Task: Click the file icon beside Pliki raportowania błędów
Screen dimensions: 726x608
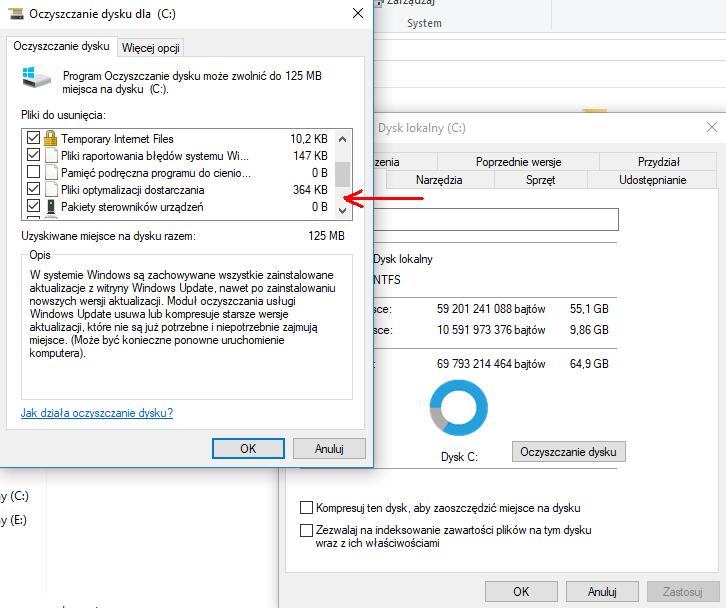Action: coord(51,156)
